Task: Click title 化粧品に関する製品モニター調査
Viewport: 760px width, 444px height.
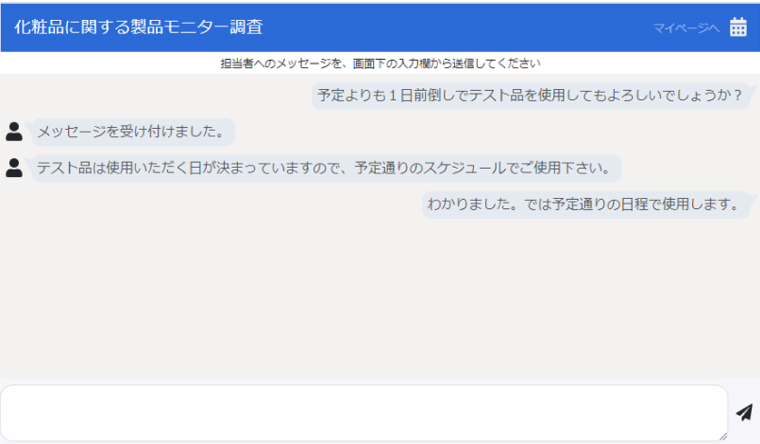Action: pyautogui.click(x=139, y=27)
